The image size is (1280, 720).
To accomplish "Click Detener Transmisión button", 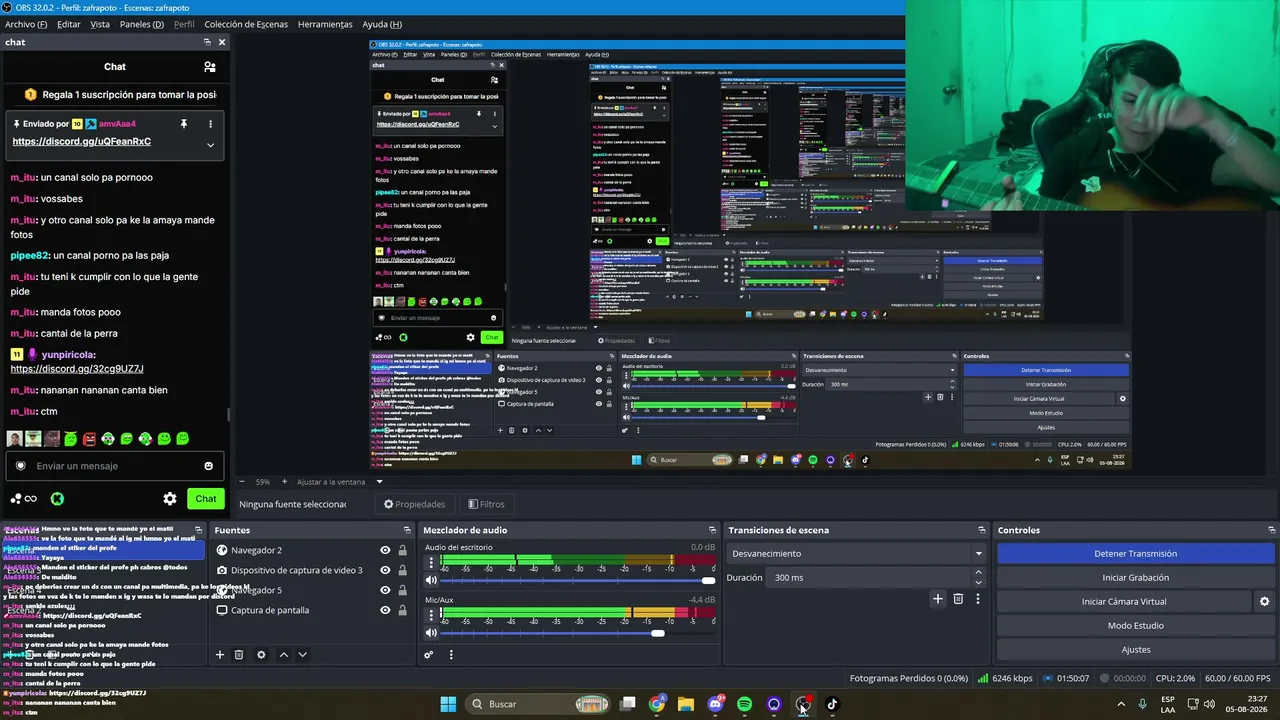I will pos(1136,554).
